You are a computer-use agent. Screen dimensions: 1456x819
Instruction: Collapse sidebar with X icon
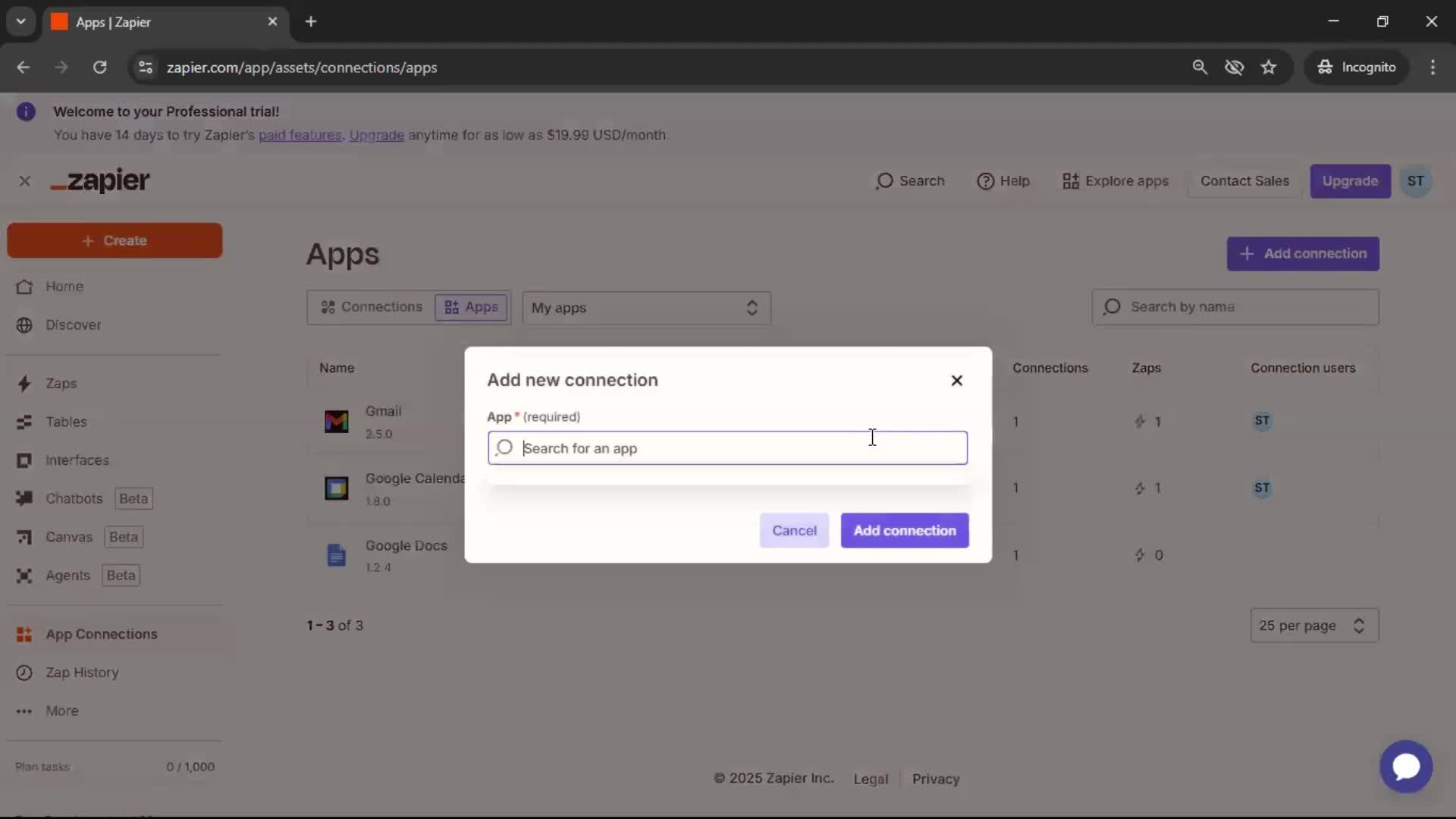tap(25, 181)
